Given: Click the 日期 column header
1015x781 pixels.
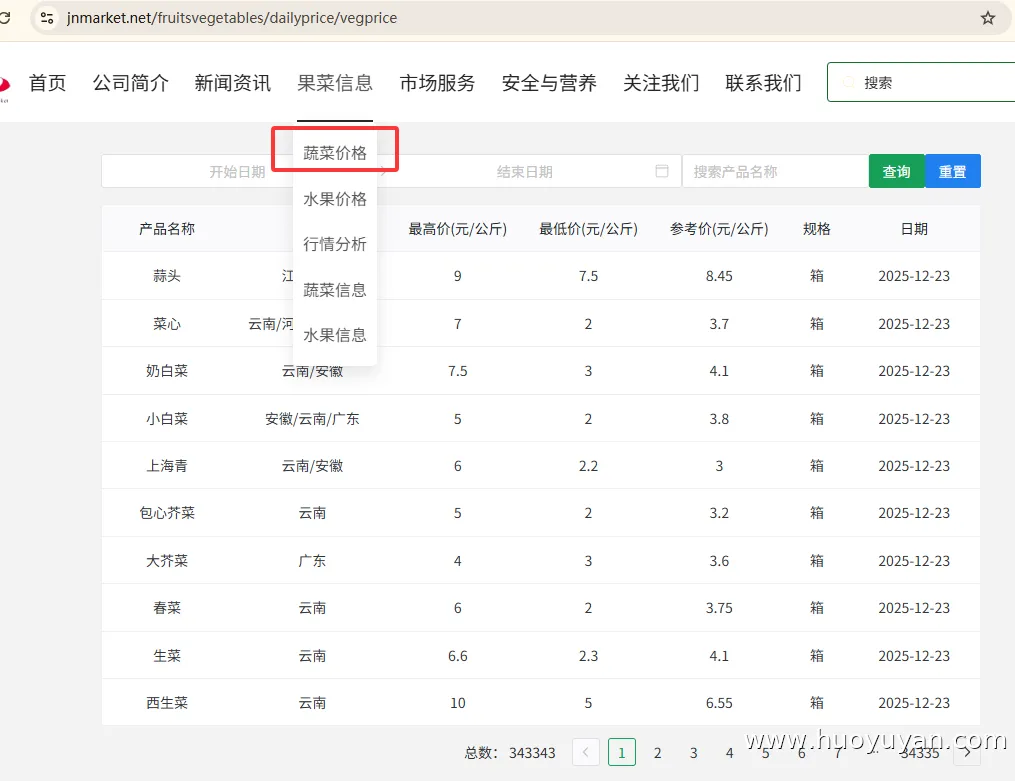Looking at the screenshot, I should tap(914, 229).
